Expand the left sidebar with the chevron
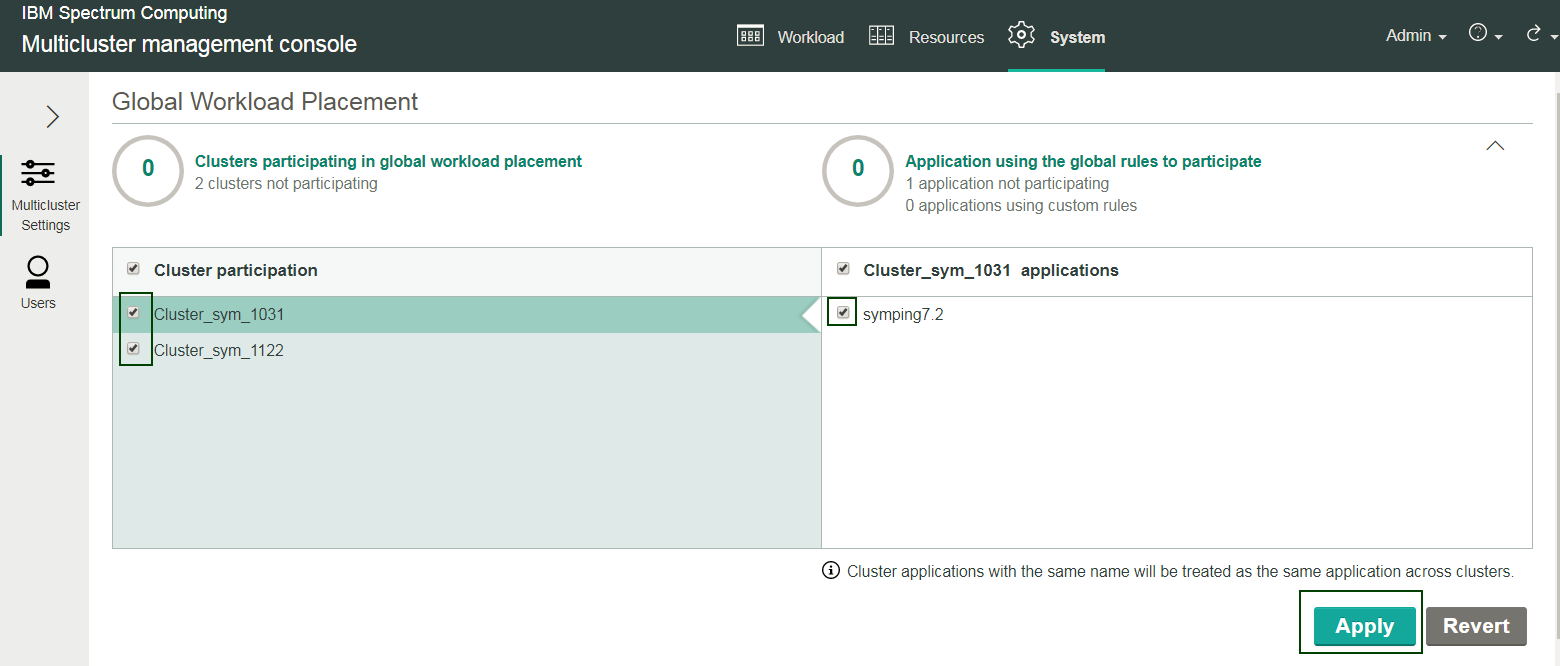The height and width of the screenshot is (666, 1560). (x=53, y=117)
